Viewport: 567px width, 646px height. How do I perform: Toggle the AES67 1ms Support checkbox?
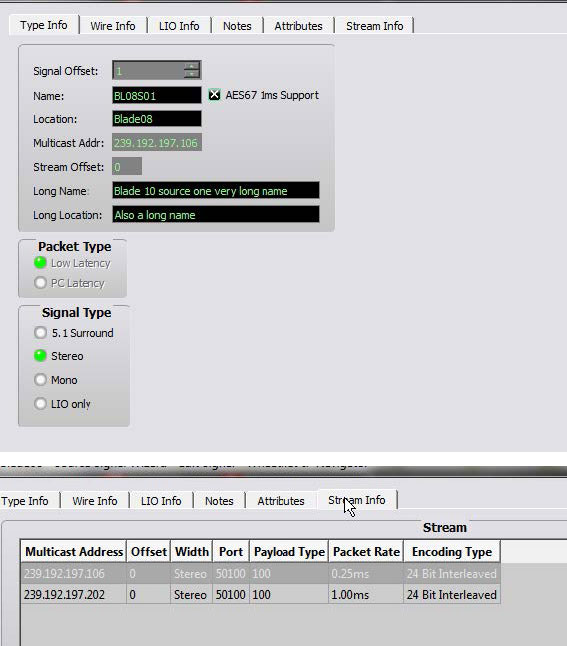(214, 95)
